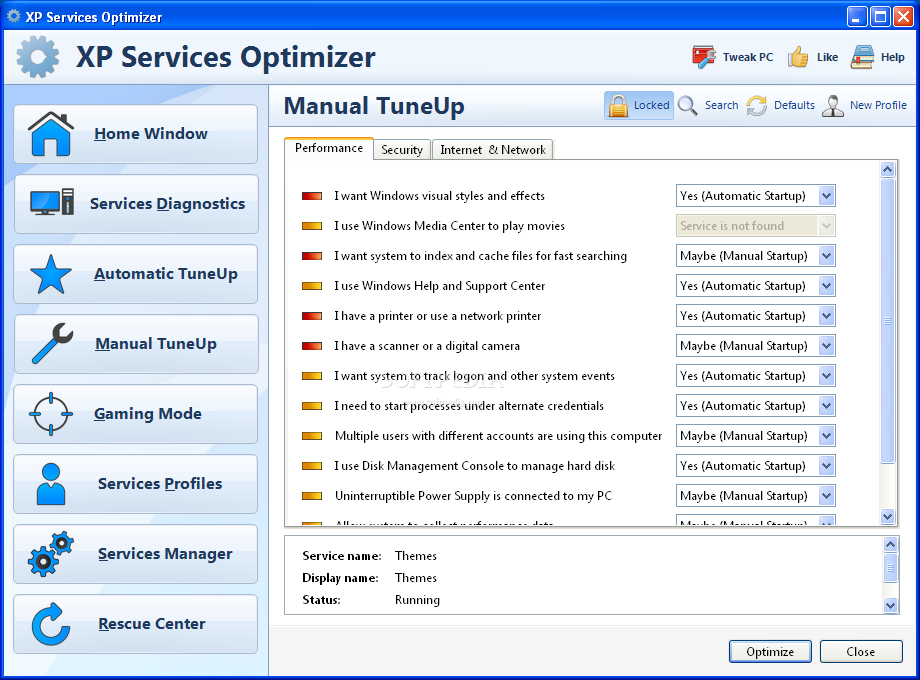
Task: Click red indicator beside visual styles row
Action: tap(312, 196)
